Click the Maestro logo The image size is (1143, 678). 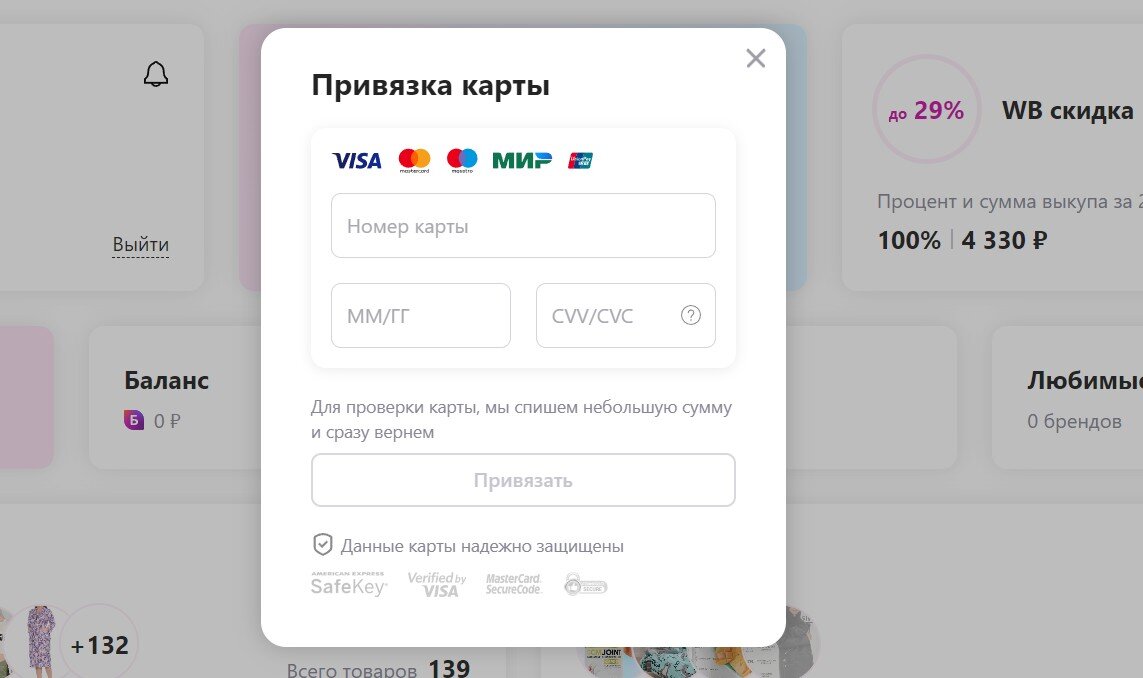point(462,160)
